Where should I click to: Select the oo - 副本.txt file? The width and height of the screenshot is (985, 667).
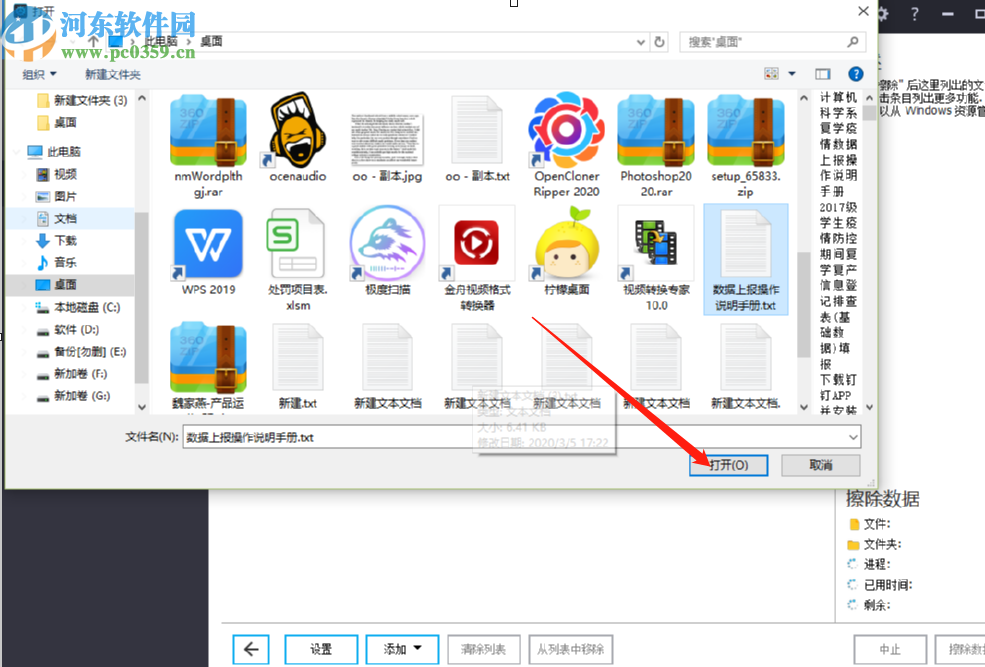477,138
